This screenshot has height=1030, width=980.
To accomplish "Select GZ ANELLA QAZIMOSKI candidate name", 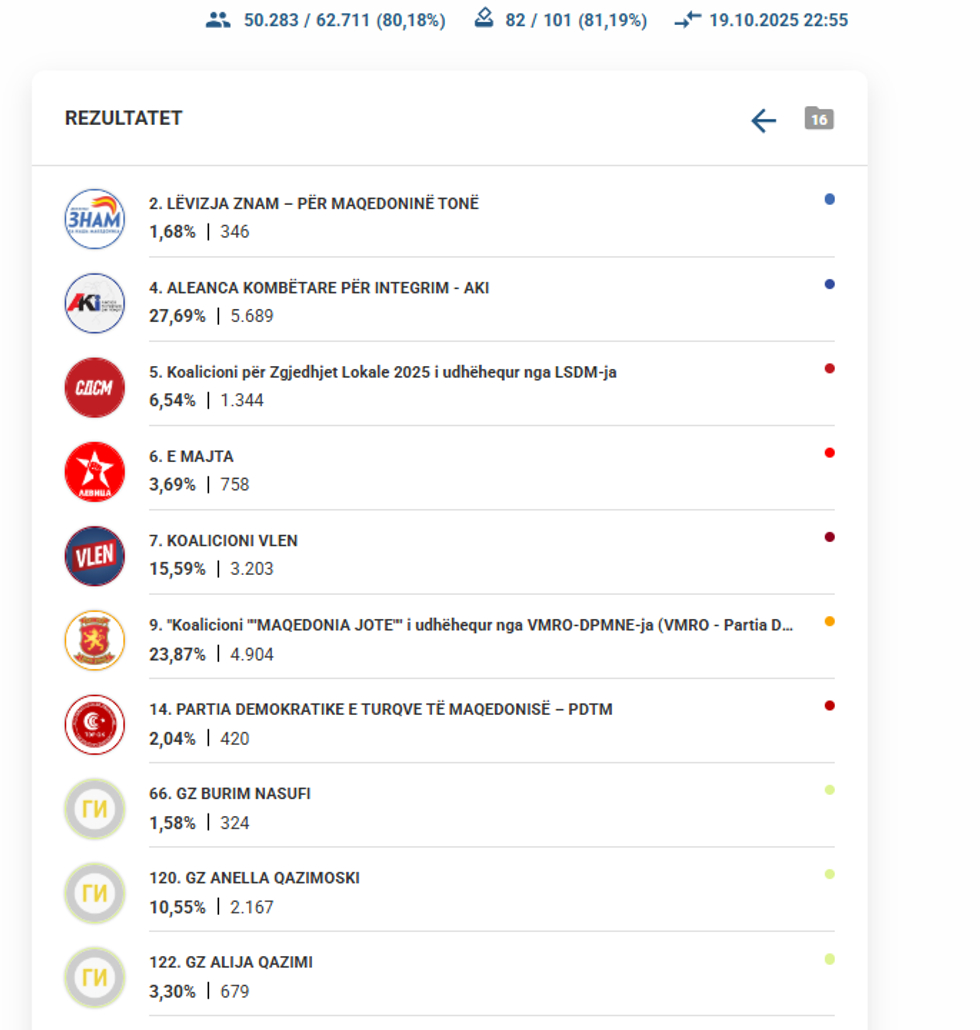I will point(254,878).
